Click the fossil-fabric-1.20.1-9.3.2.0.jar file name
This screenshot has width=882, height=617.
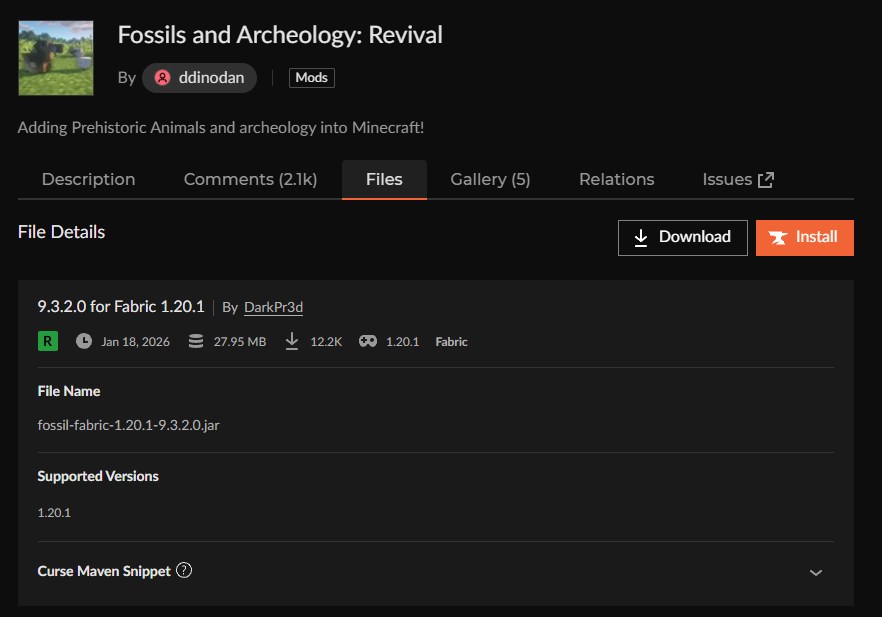click(128, 425)
